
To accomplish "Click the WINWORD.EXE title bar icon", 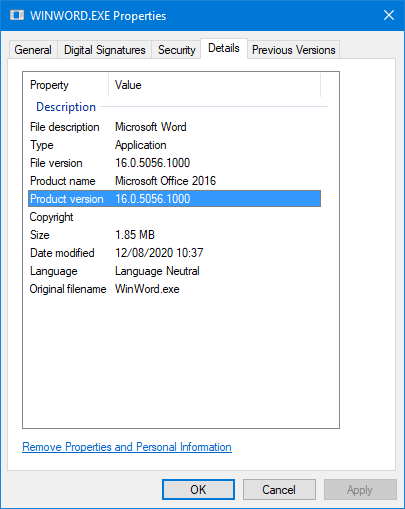I will pos(17,15).
